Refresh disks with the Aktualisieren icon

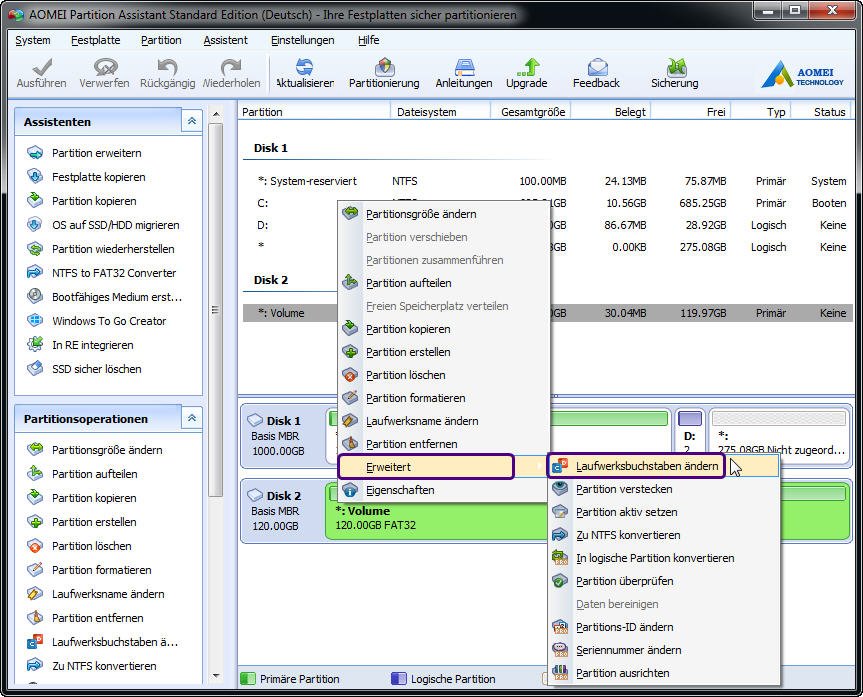(304, 68)
